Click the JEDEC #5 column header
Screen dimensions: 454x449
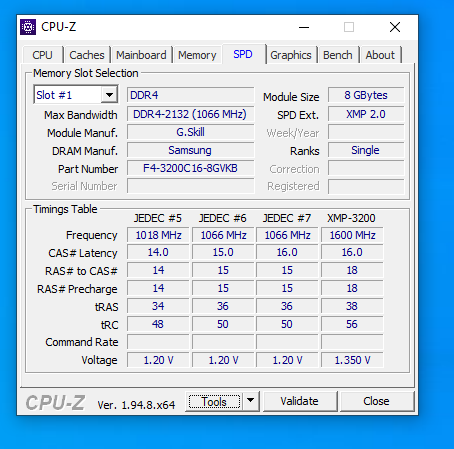158,218
